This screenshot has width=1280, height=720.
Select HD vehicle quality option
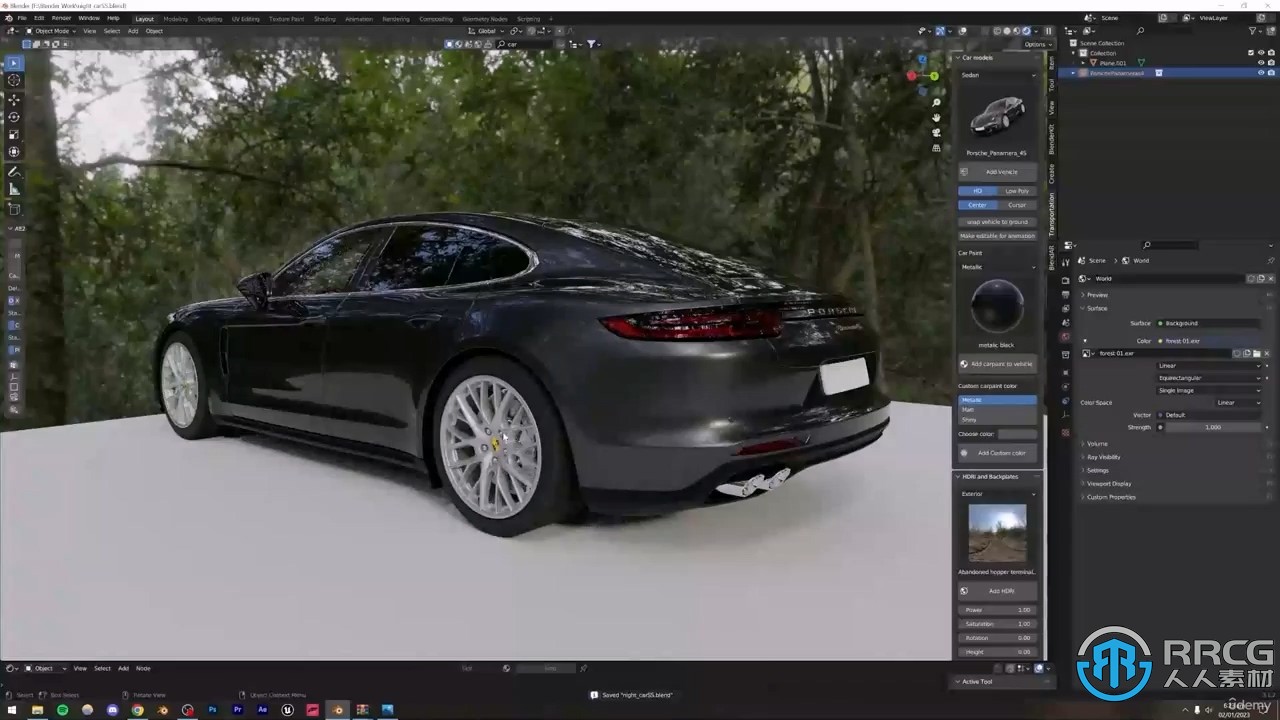tap(978, 191)
